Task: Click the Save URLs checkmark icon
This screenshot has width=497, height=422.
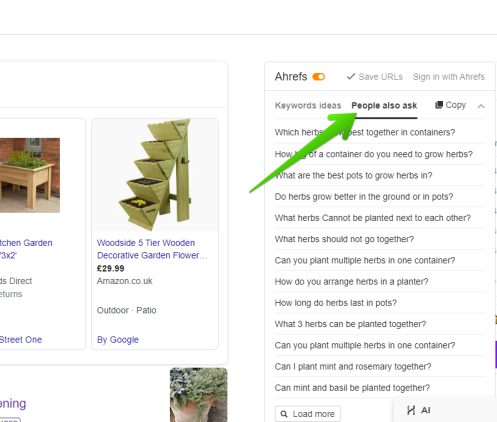Action: (x=351, y=77)
